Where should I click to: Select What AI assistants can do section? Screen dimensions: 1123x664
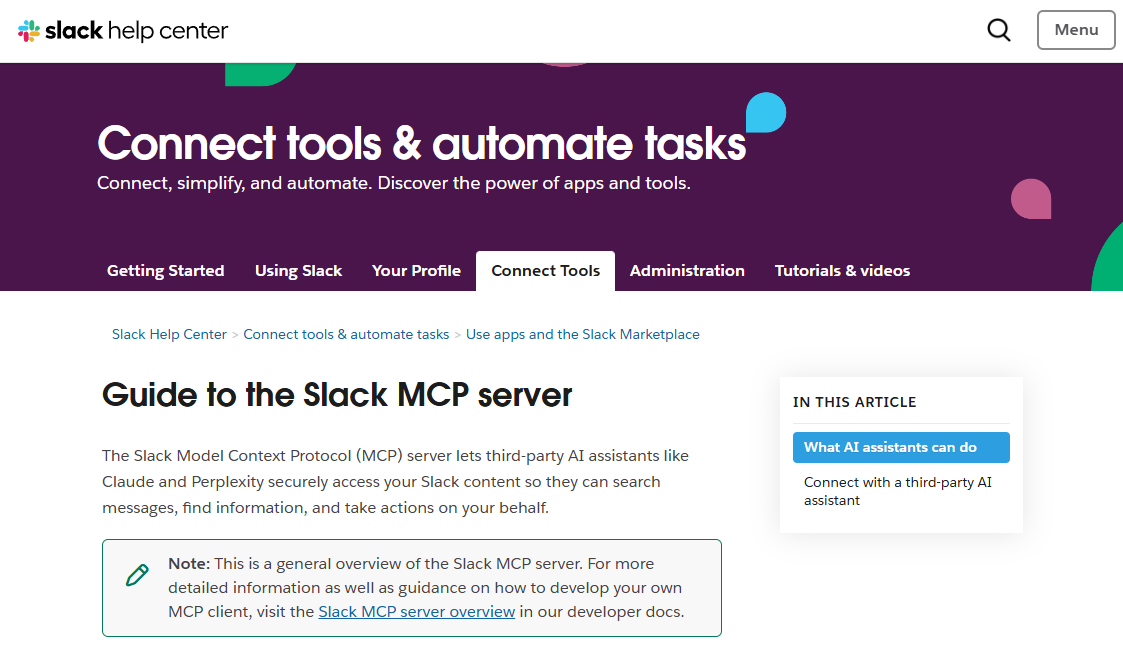(901, 448)
